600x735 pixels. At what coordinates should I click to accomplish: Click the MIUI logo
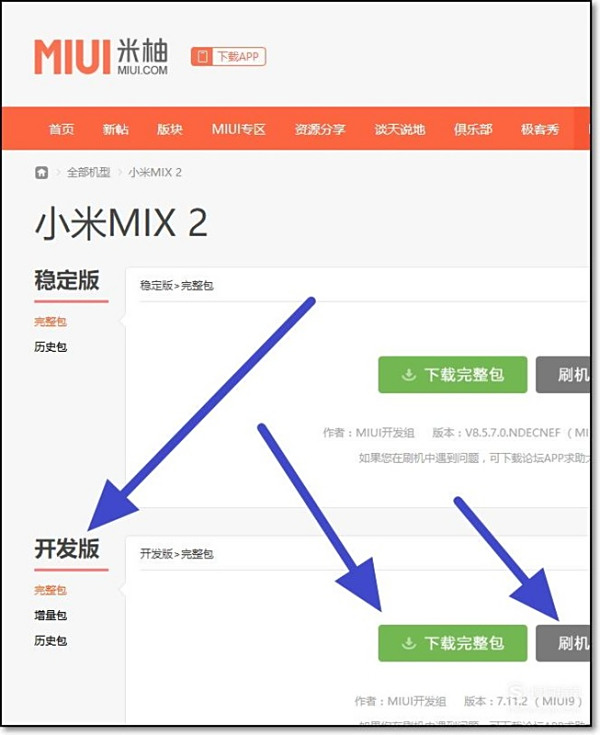(101, 57)
